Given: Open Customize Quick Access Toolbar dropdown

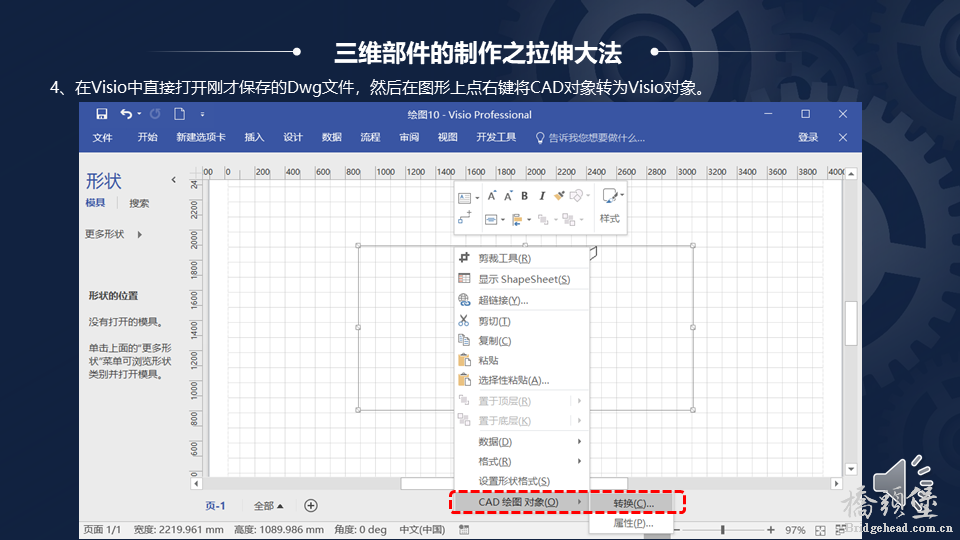Looking at the screenshot, I should click(203, 114).
